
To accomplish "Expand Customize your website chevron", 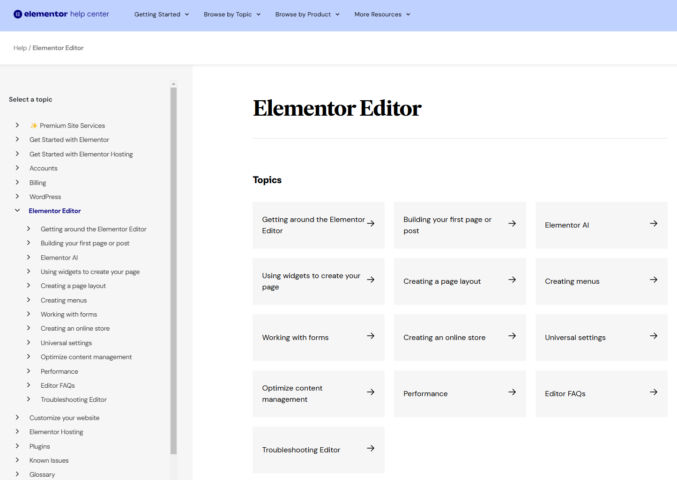I will 17,417.
